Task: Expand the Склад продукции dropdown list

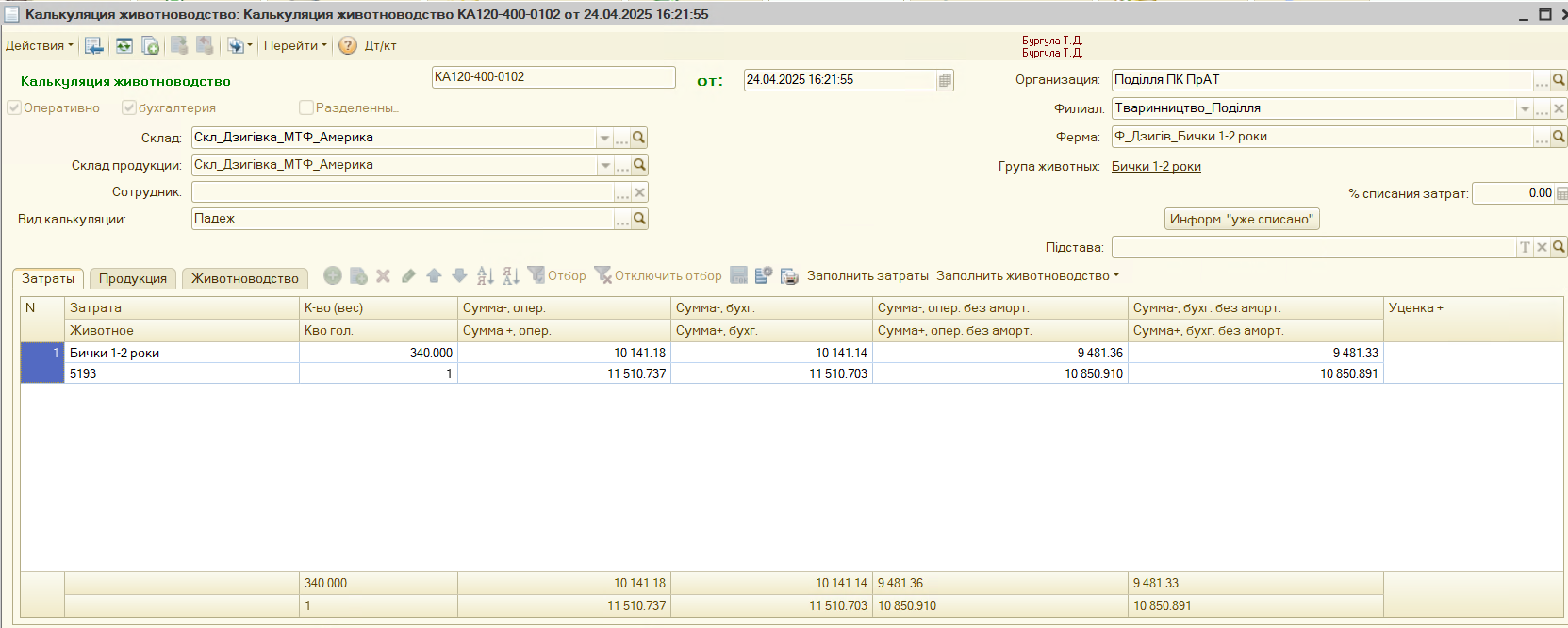Action: point(605,165)
